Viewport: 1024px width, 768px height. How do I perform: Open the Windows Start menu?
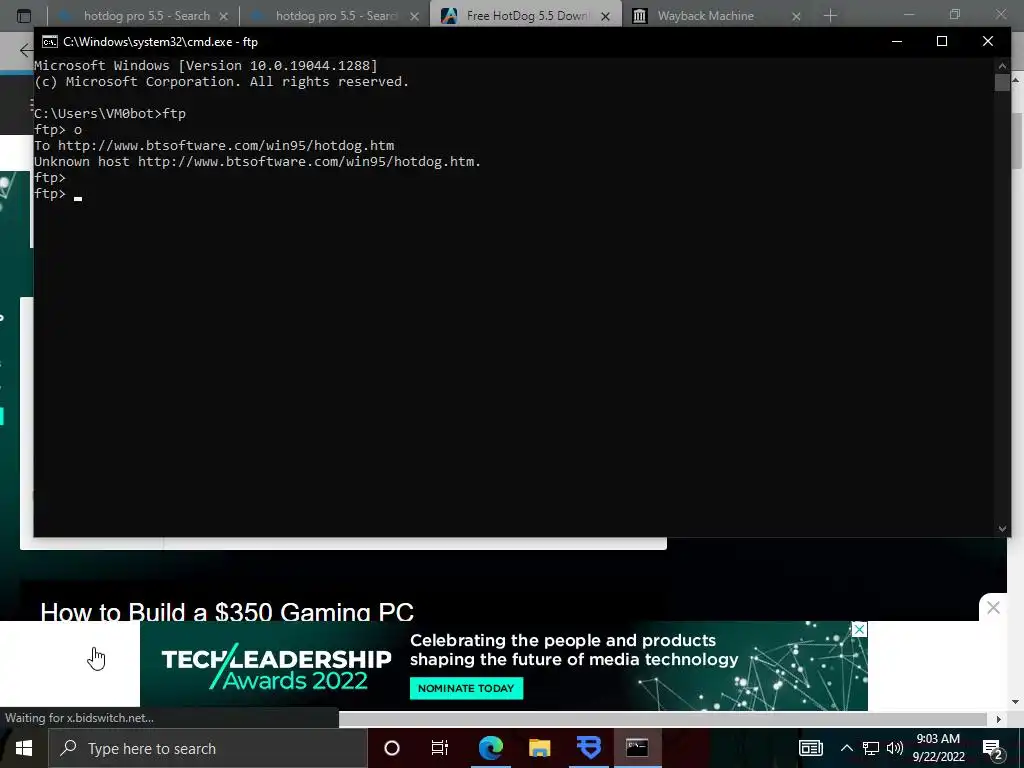click(24, 748)
